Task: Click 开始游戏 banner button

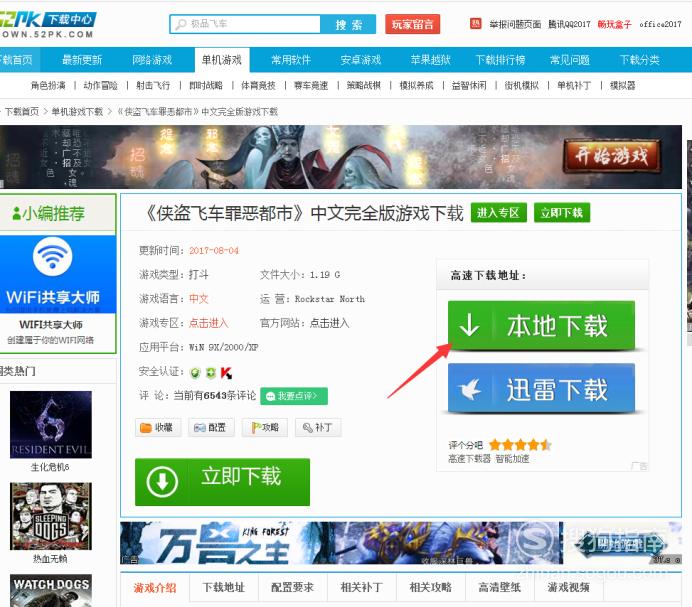Action: tap(612, 155)
